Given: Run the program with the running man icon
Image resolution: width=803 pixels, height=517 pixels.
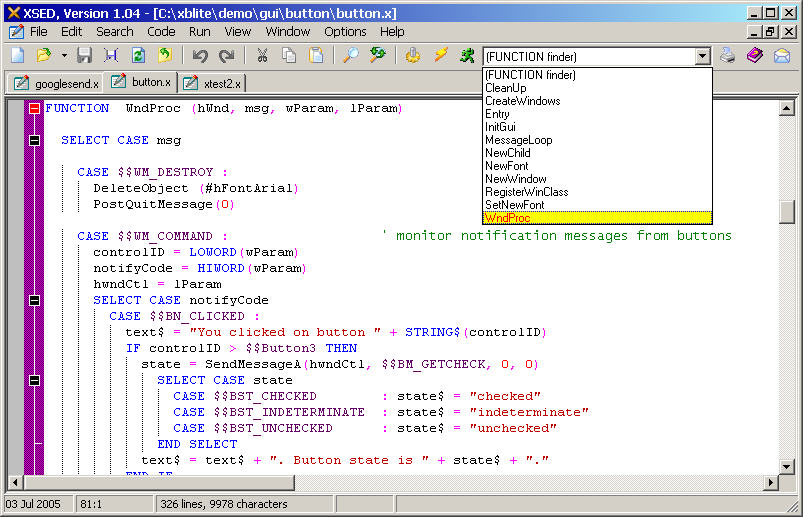Looking at the screenshot, I should pyautogui.click(x=467, y=55).
